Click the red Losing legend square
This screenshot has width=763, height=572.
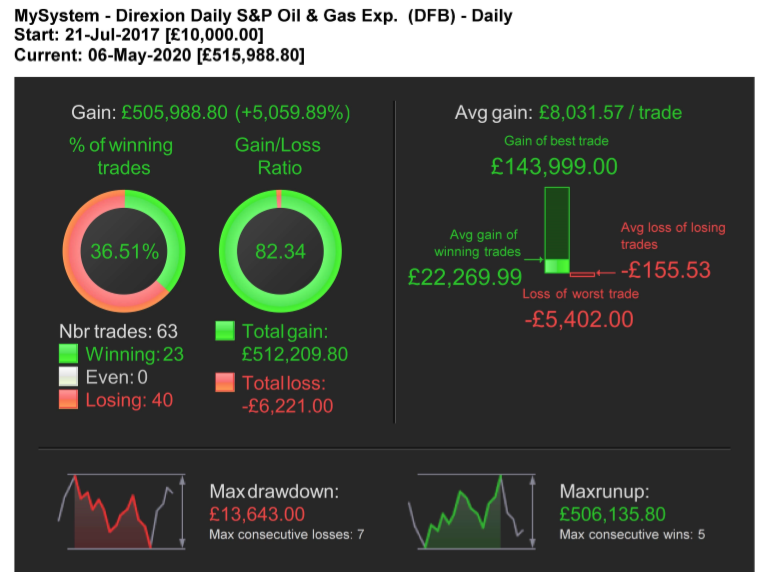[68, 400]
